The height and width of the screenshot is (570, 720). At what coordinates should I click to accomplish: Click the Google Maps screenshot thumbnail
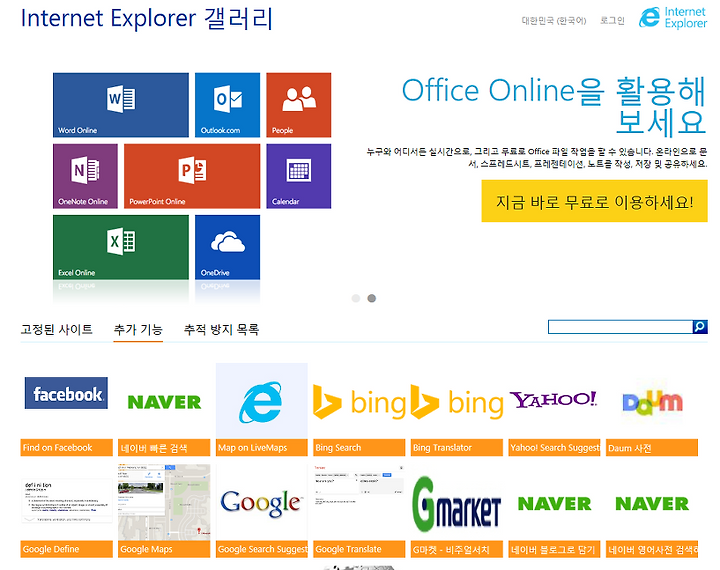point(164,502)
